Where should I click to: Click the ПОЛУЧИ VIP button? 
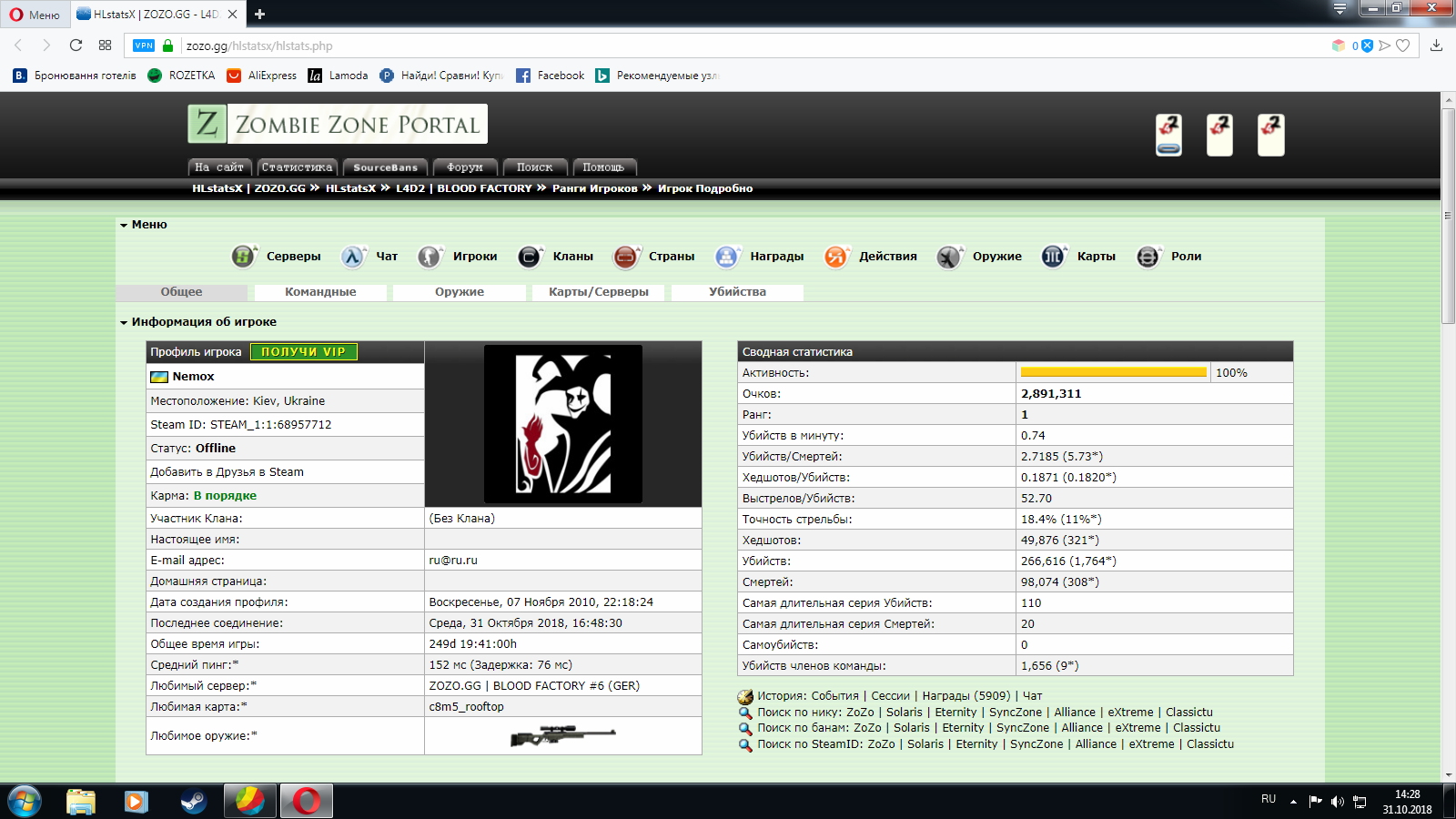[x=303, y=352]
